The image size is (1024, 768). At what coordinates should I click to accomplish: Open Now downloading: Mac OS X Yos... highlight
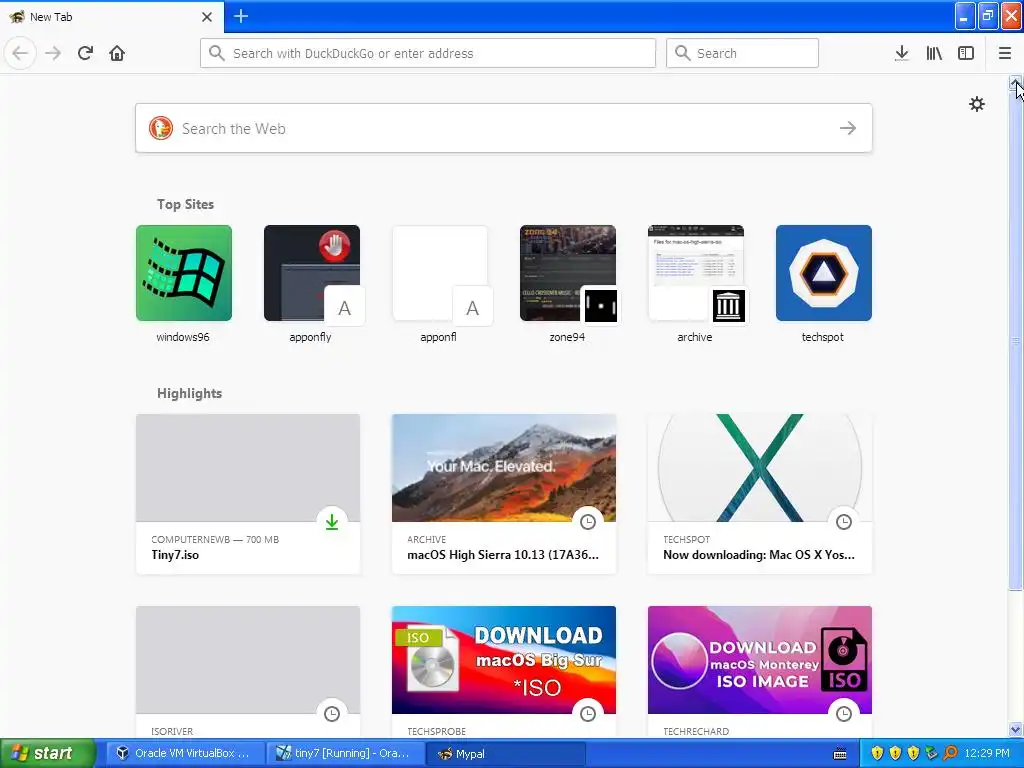[x=760, y=494]
